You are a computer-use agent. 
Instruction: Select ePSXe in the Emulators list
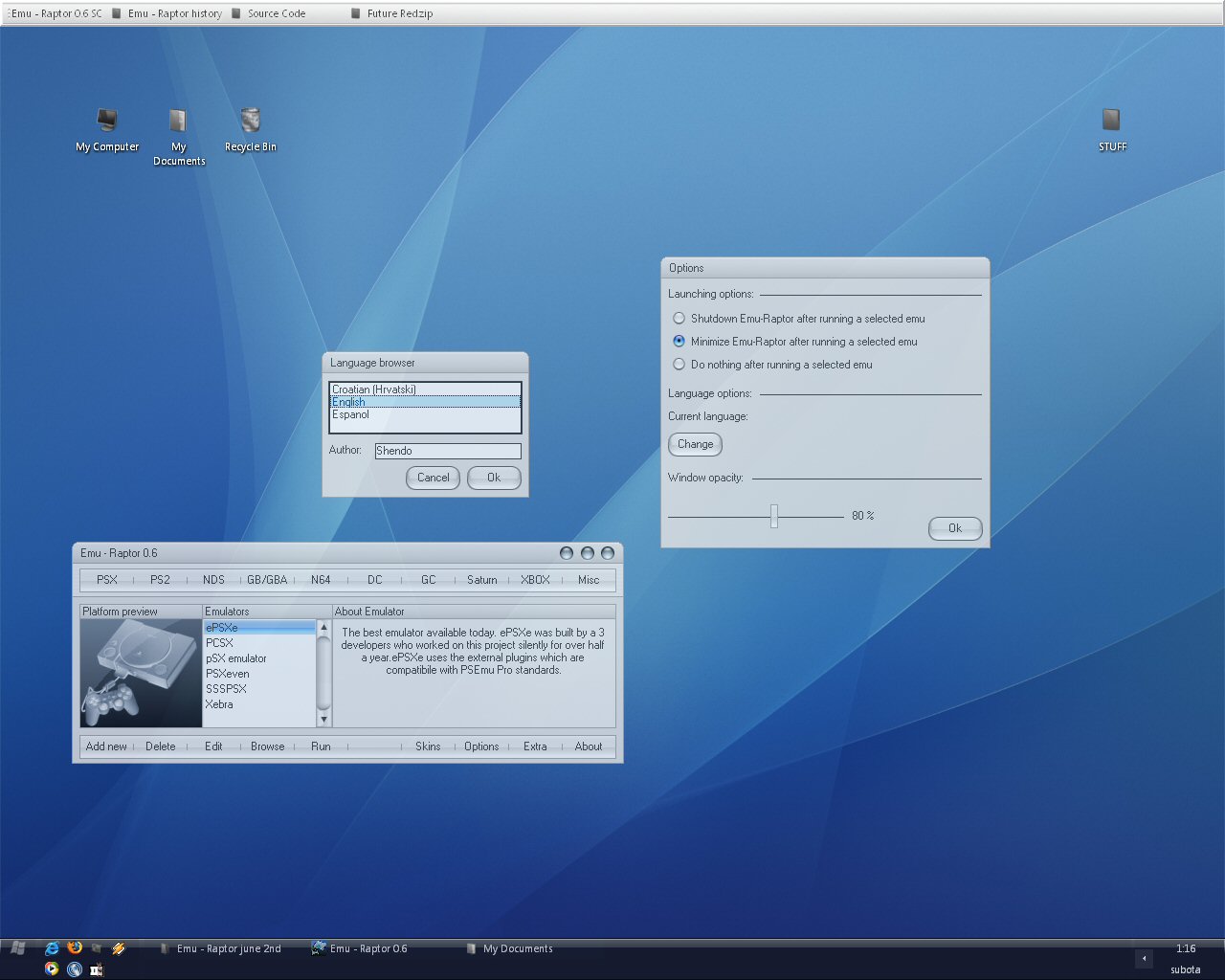click(259, 628)
